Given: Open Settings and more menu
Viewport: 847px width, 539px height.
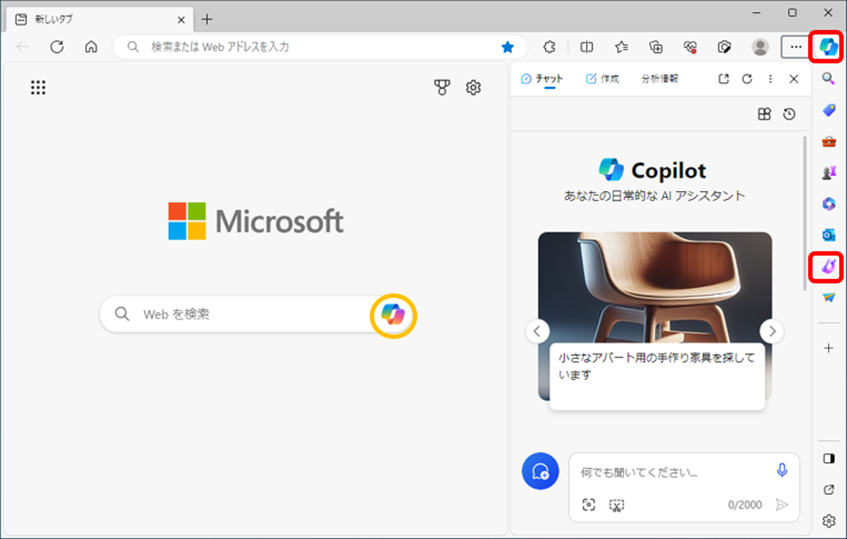Looking at the screenshot, I should [x=795, y=47].
